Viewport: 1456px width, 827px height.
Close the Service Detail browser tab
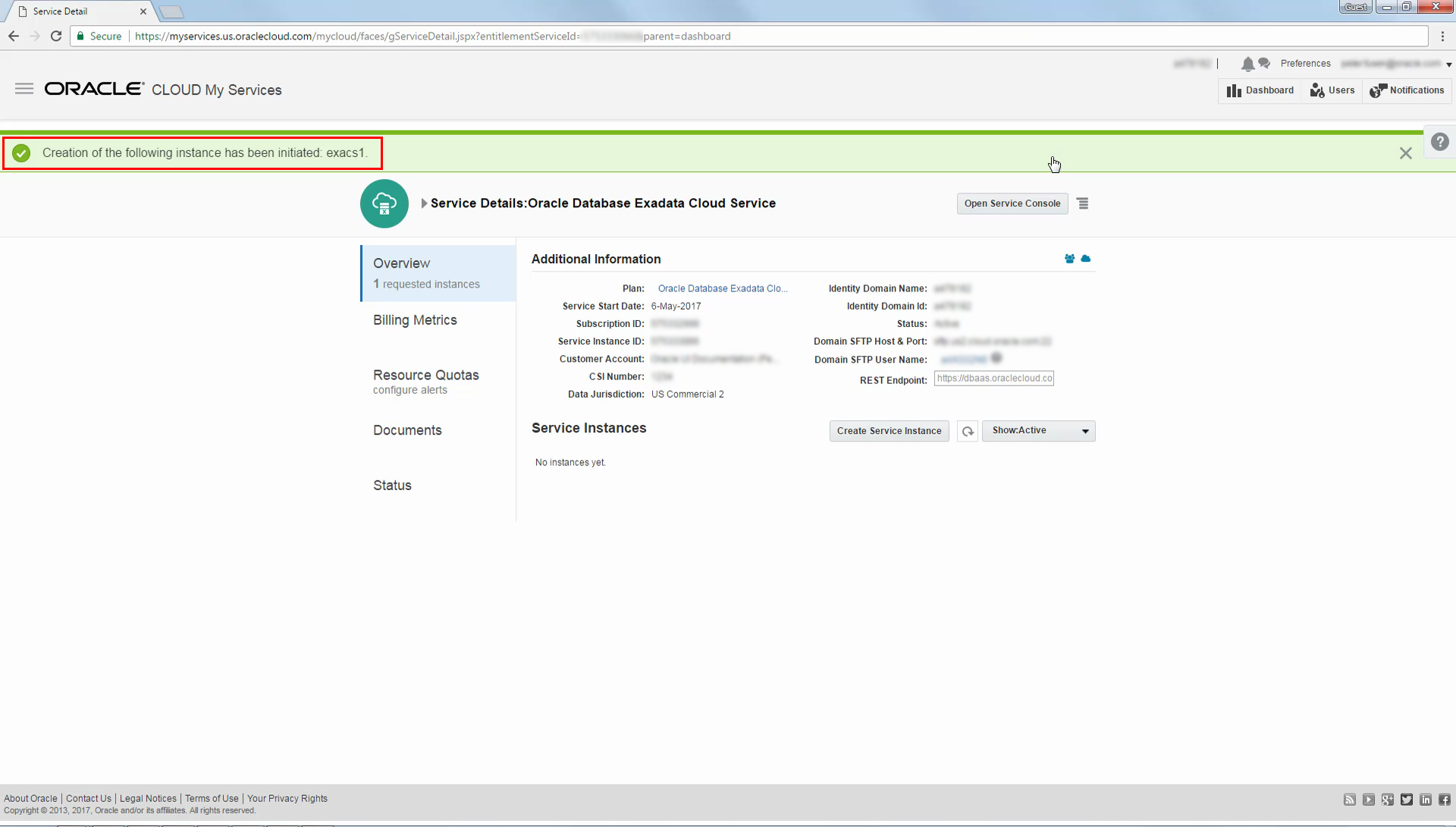pyautogui.click(x=143, y=11)
